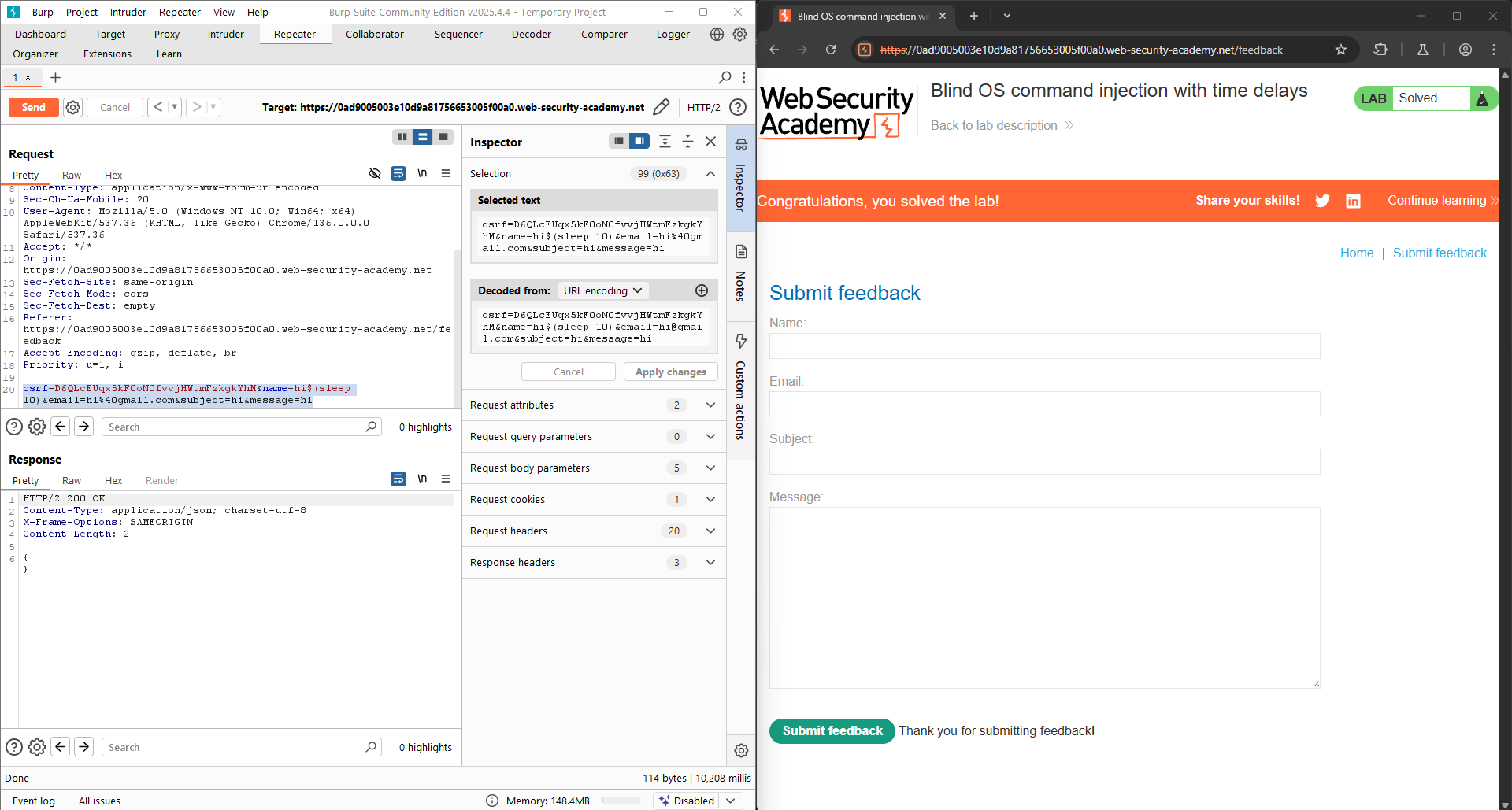Image resolution: width=1512 pixels, height=810 pixels.
Task: Dock Inspector right layout icon
Action: pos(639,141)
